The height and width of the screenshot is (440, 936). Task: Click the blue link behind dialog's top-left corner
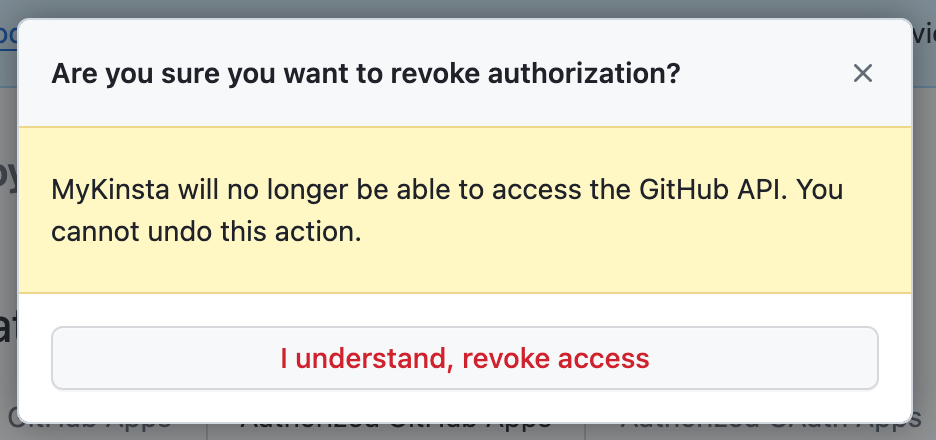click(x=8, y=33)
